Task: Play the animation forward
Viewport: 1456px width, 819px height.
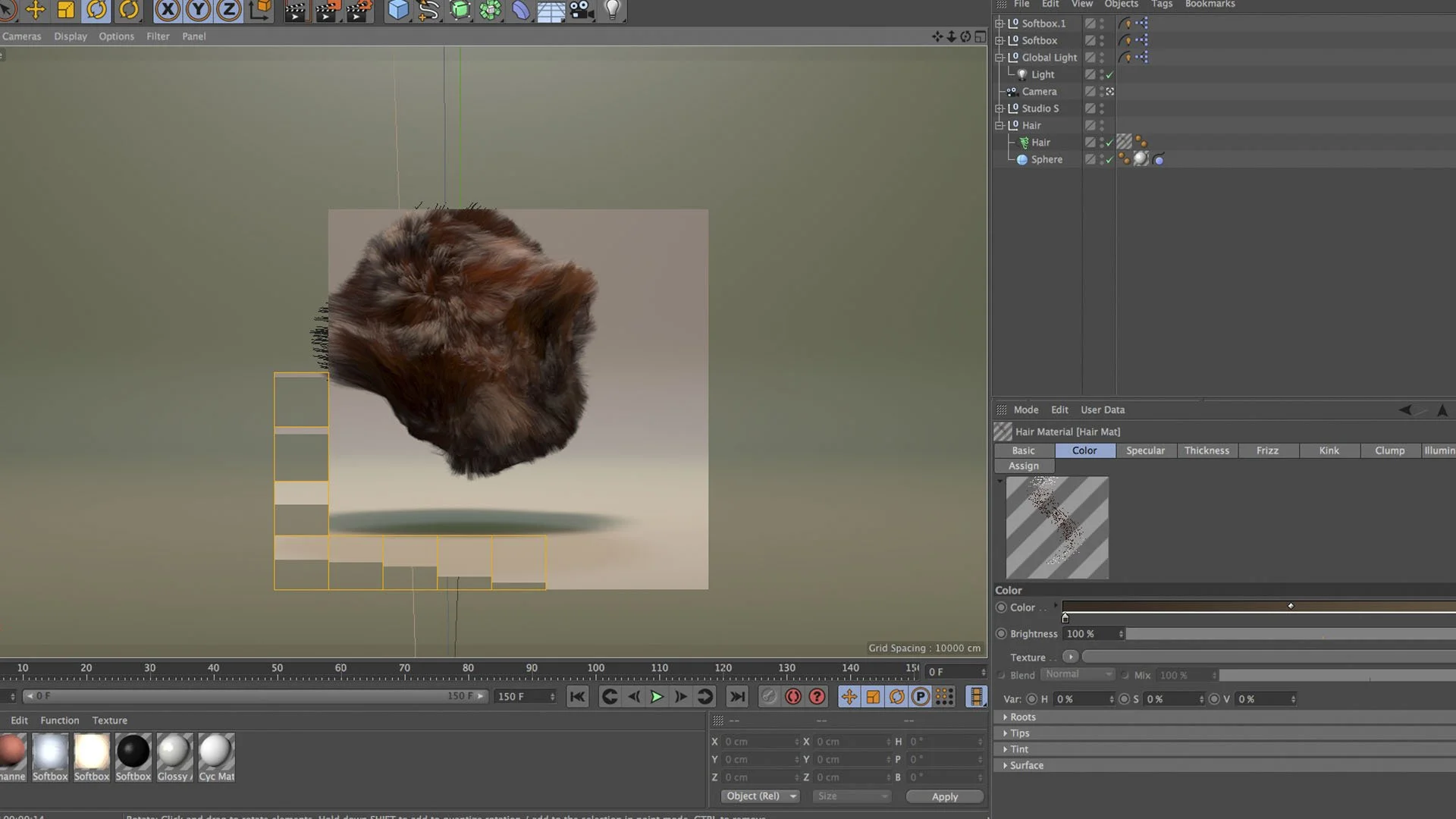Action: (x=657, y=696)
